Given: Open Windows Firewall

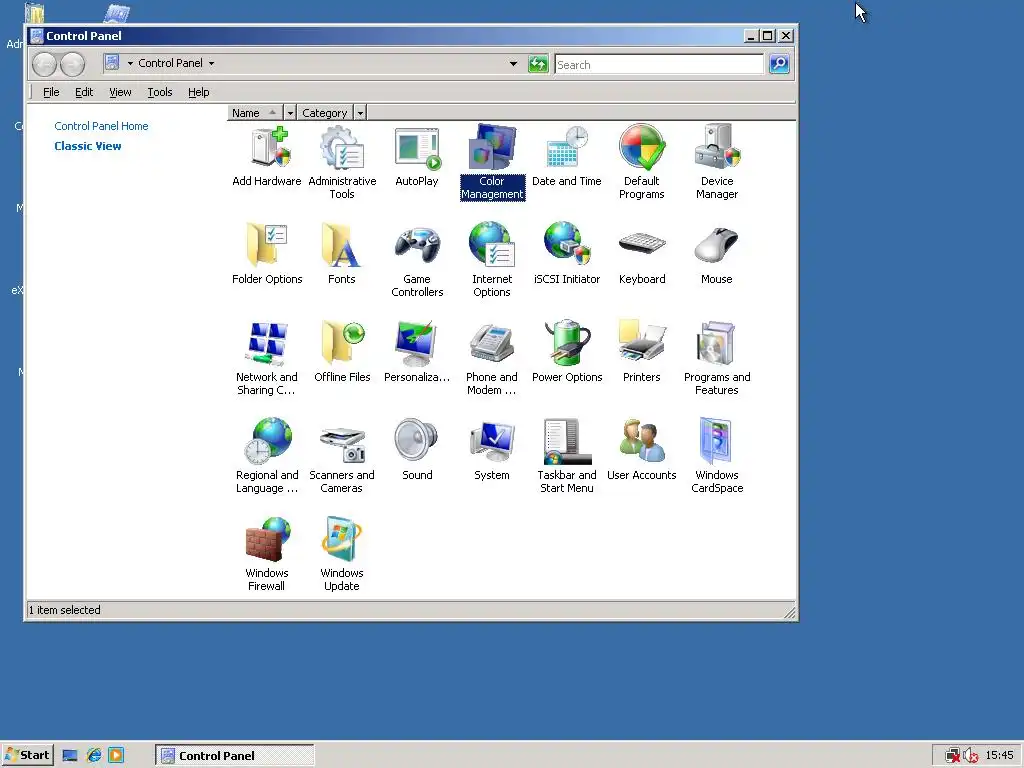Looking at the screenshot, I should [x=266, y=555].
